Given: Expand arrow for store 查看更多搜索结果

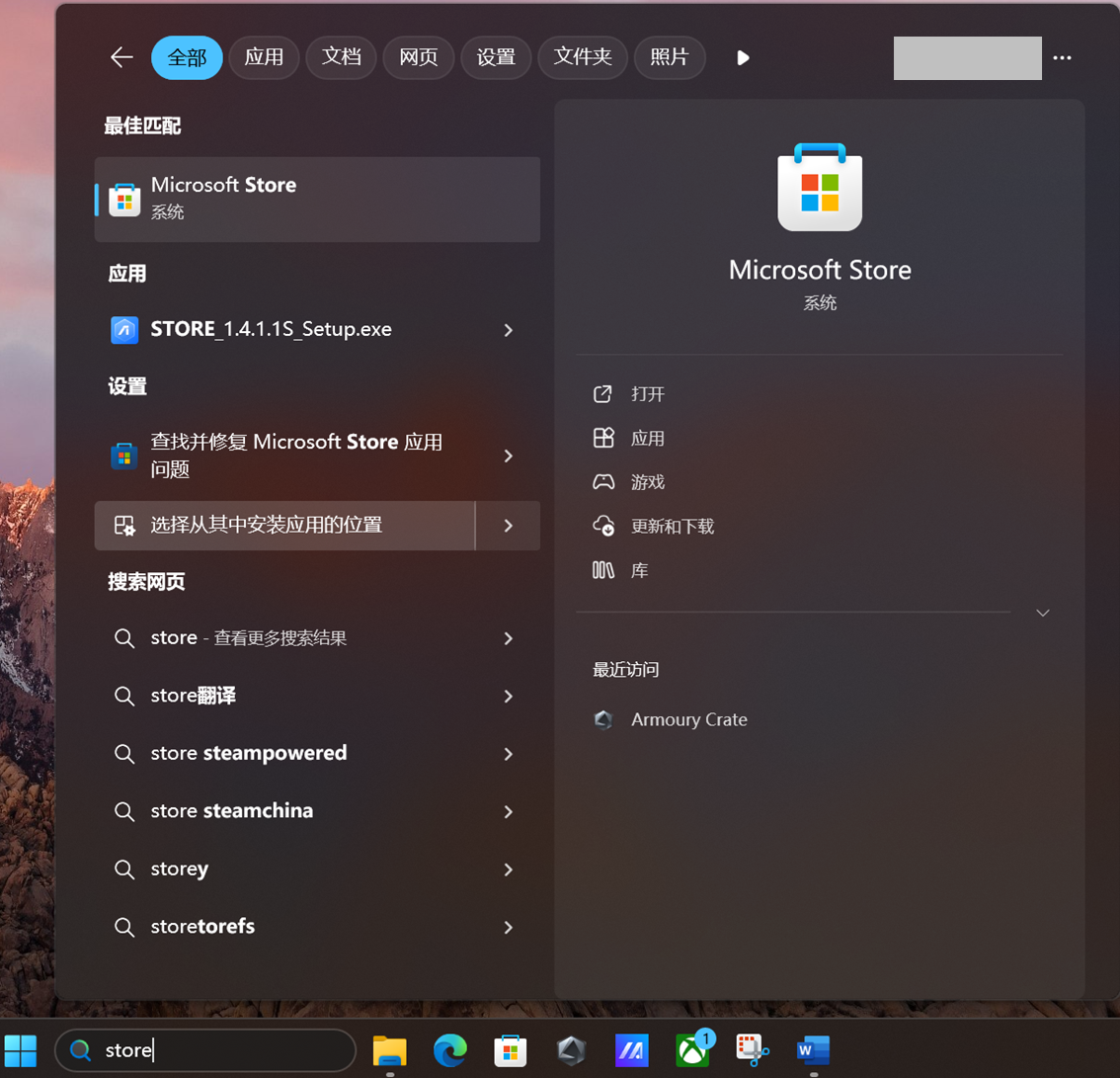Looking at the screenshot, I should [508, 638].
